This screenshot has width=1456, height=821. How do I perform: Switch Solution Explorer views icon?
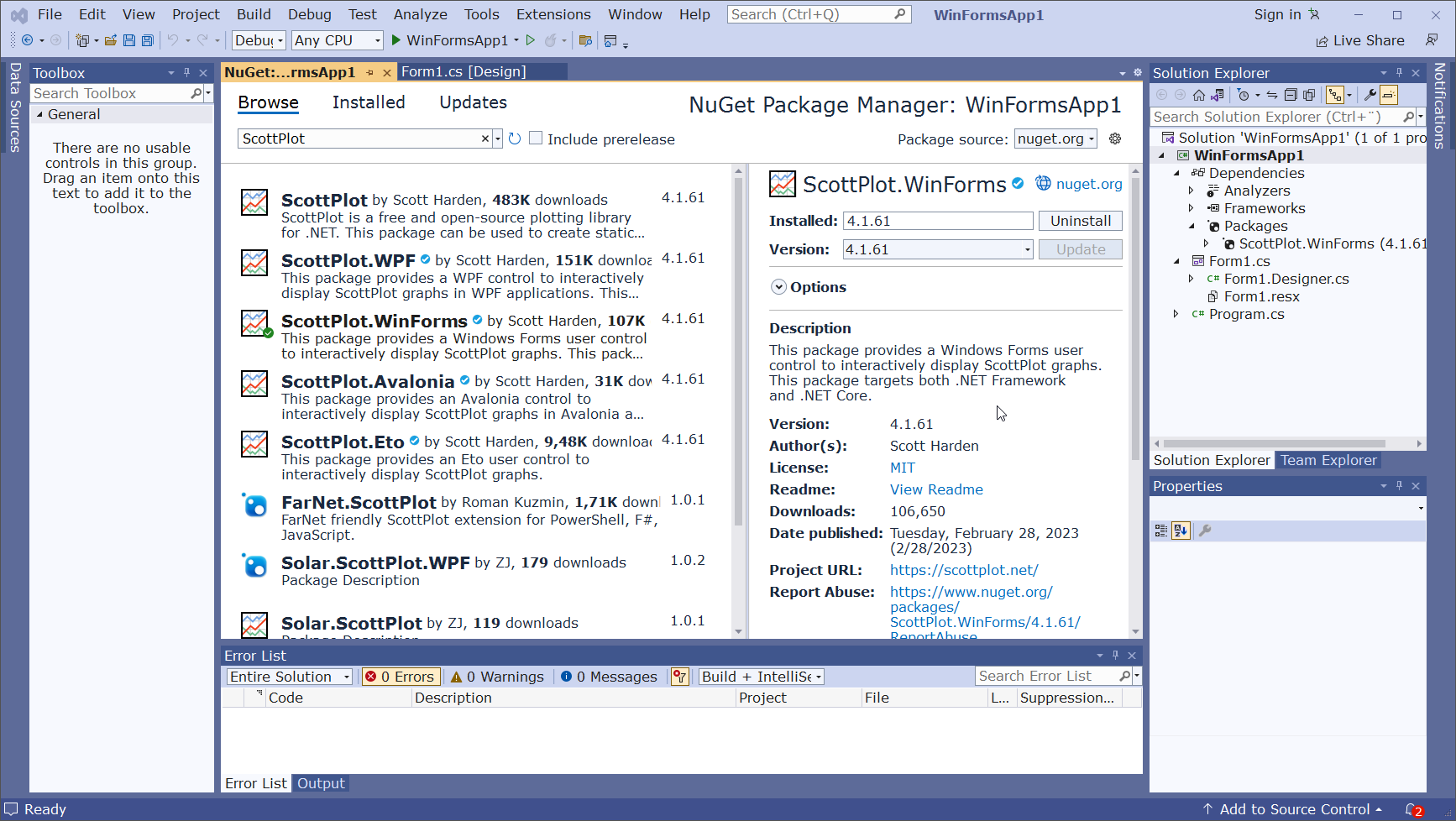pos(1218,95)
